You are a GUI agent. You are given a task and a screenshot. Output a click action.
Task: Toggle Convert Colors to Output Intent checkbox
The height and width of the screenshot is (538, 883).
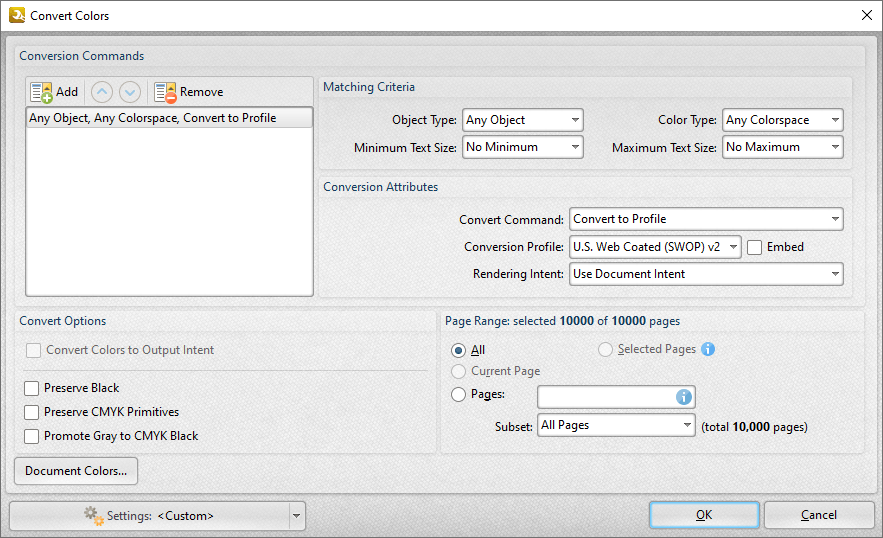tap(33, 350)
